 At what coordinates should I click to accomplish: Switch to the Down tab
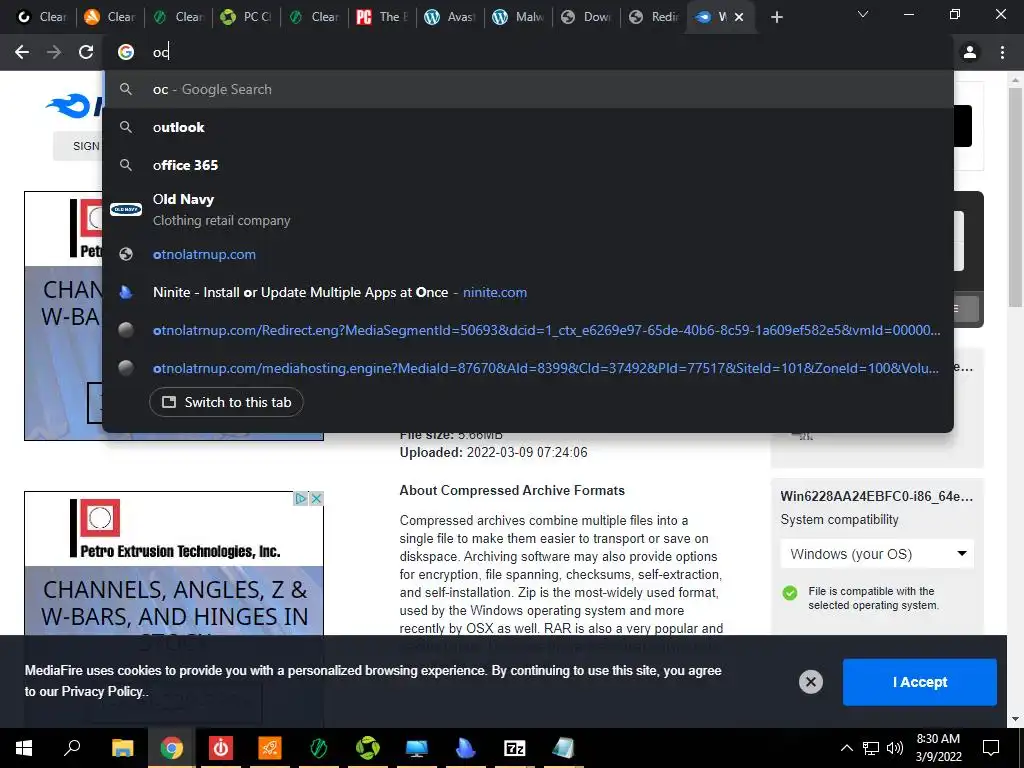point(585,17)
